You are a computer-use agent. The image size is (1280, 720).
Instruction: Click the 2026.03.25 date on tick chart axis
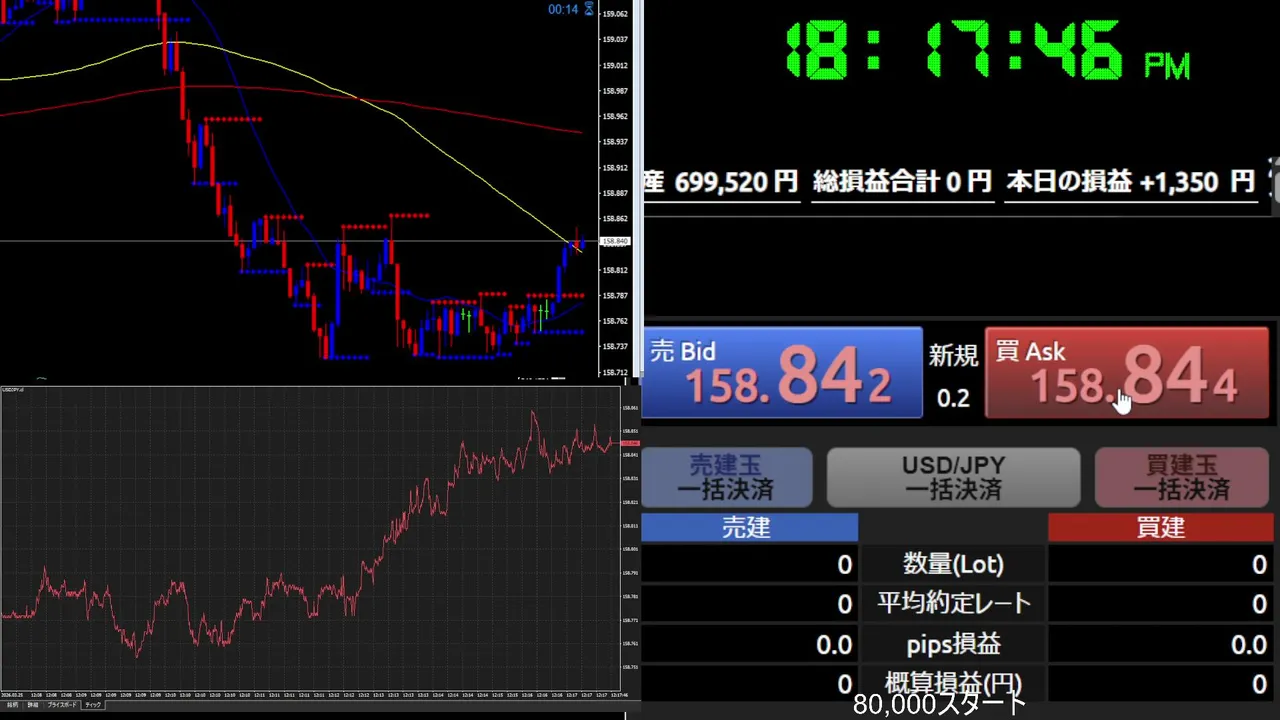point(12,695)
